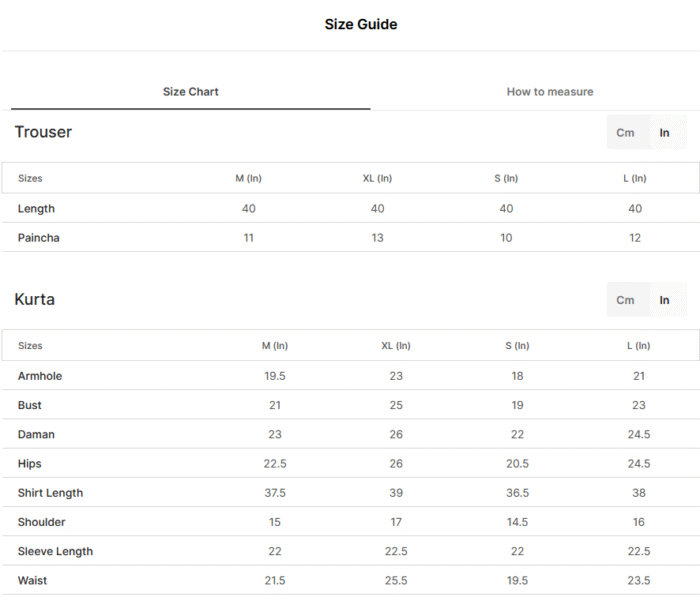Viewport: 700px width, 612px height.
Task: Click the Size Guide heading
Action: tap(361, 24)
